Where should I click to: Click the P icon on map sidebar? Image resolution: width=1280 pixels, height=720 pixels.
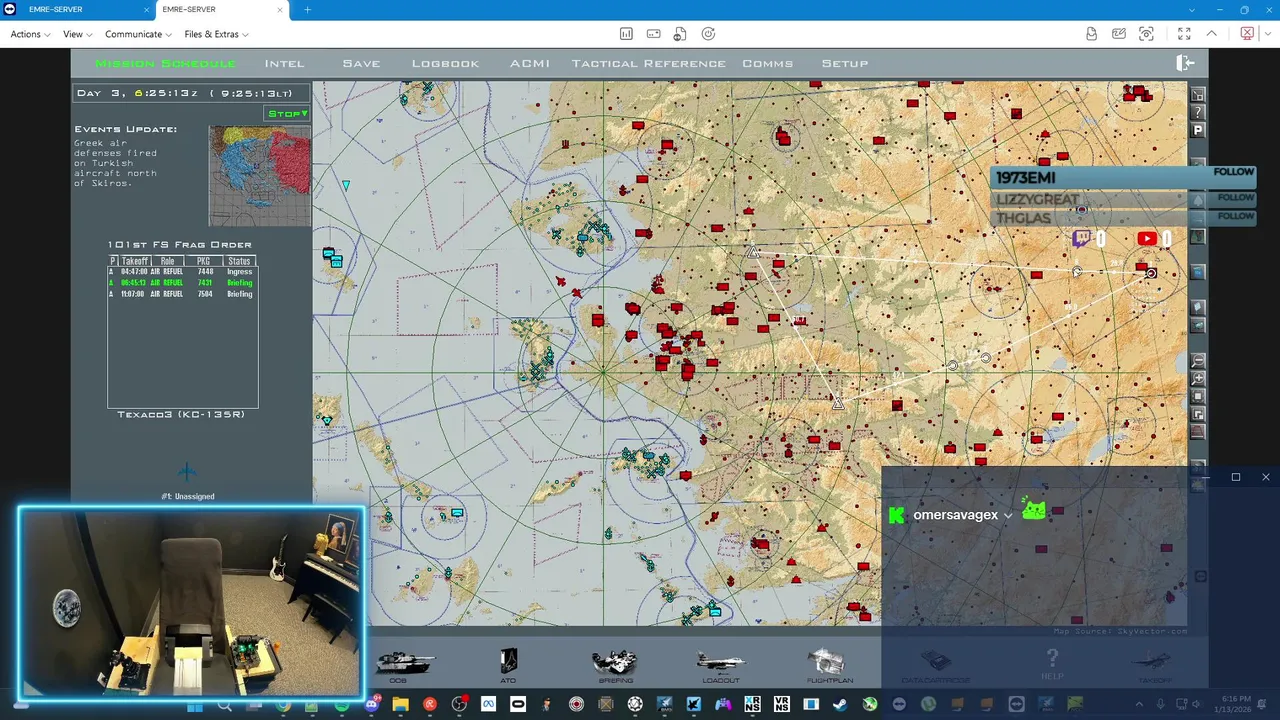(1198, 130)
